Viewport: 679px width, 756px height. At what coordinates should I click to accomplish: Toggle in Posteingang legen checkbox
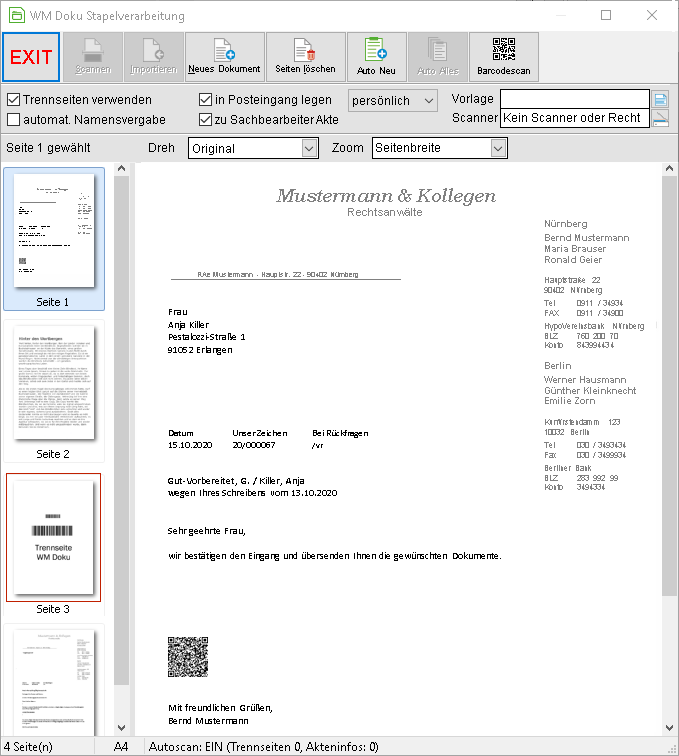pos(205,100)
